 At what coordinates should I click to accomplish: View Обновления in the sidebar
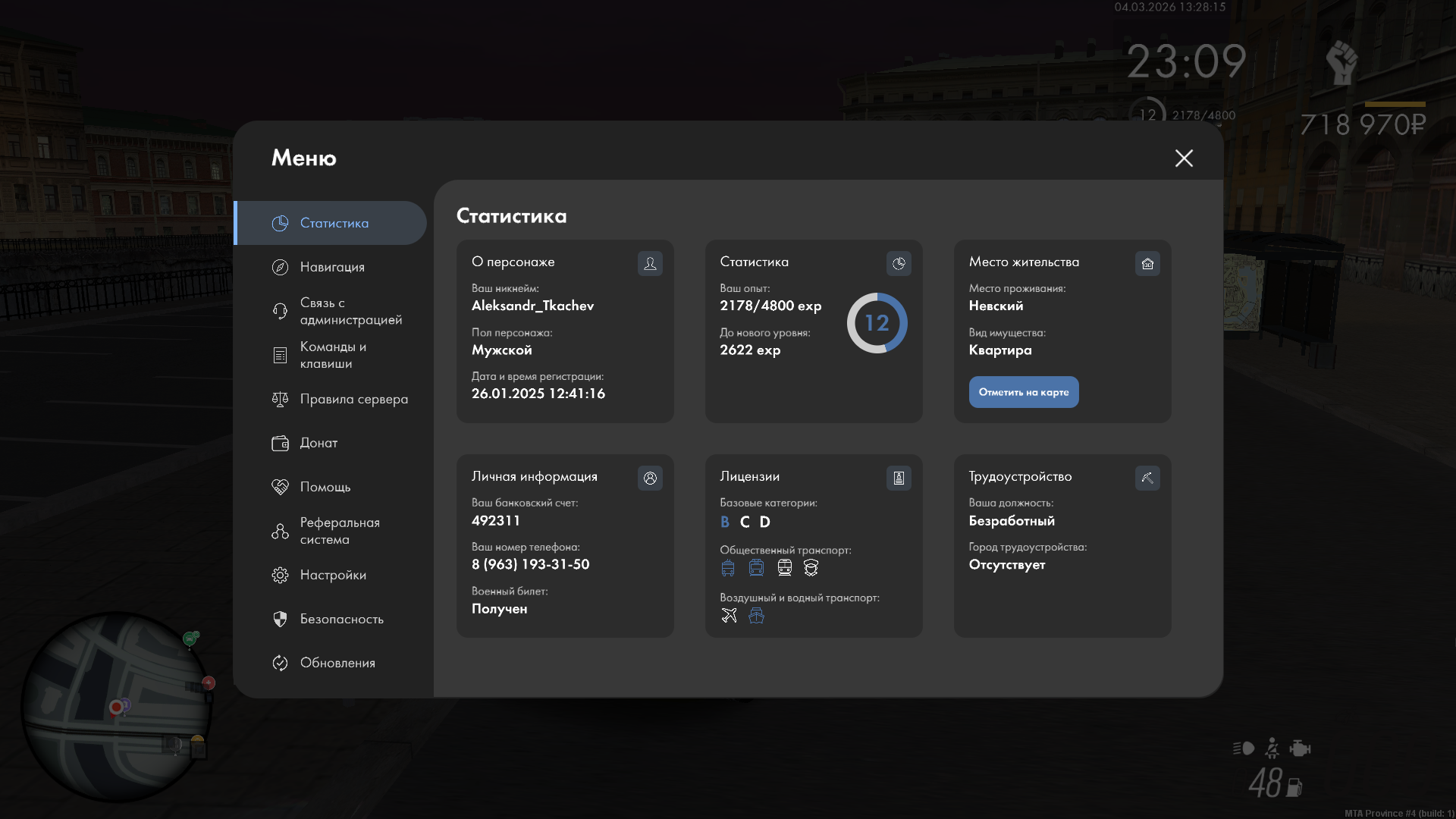(337, 663)
